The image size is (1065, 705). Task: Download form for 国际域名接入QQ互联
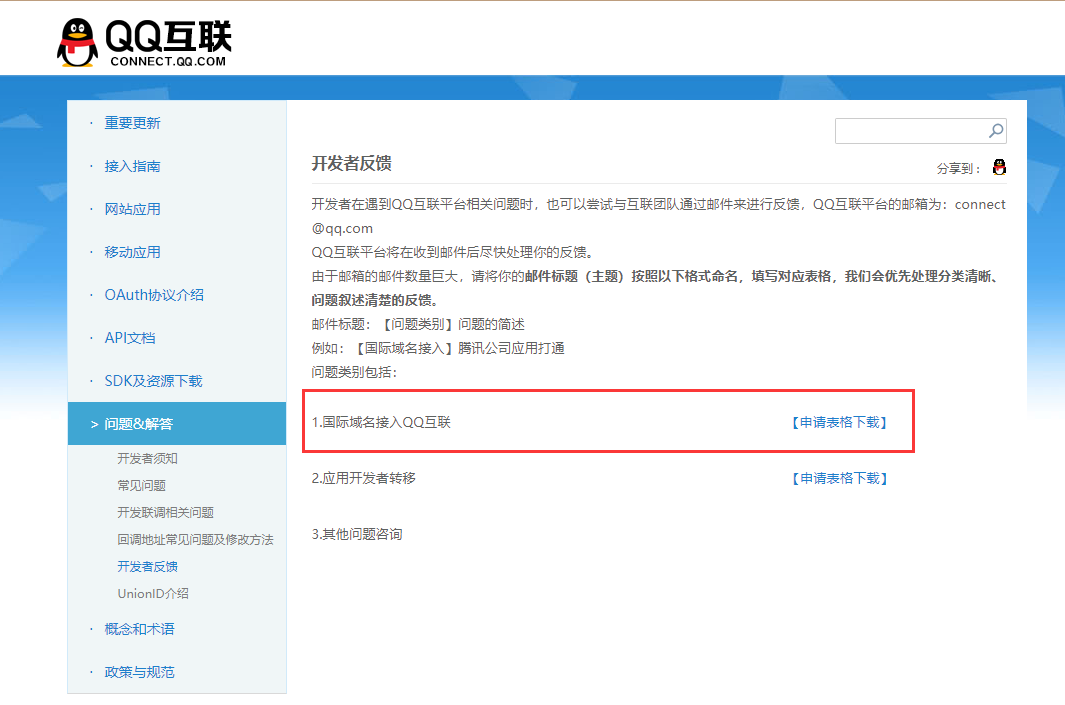839,422
